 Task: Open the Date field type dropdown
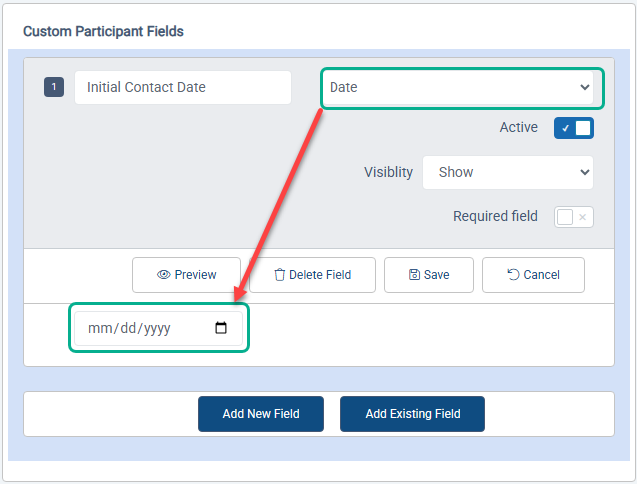coord(460,87)
